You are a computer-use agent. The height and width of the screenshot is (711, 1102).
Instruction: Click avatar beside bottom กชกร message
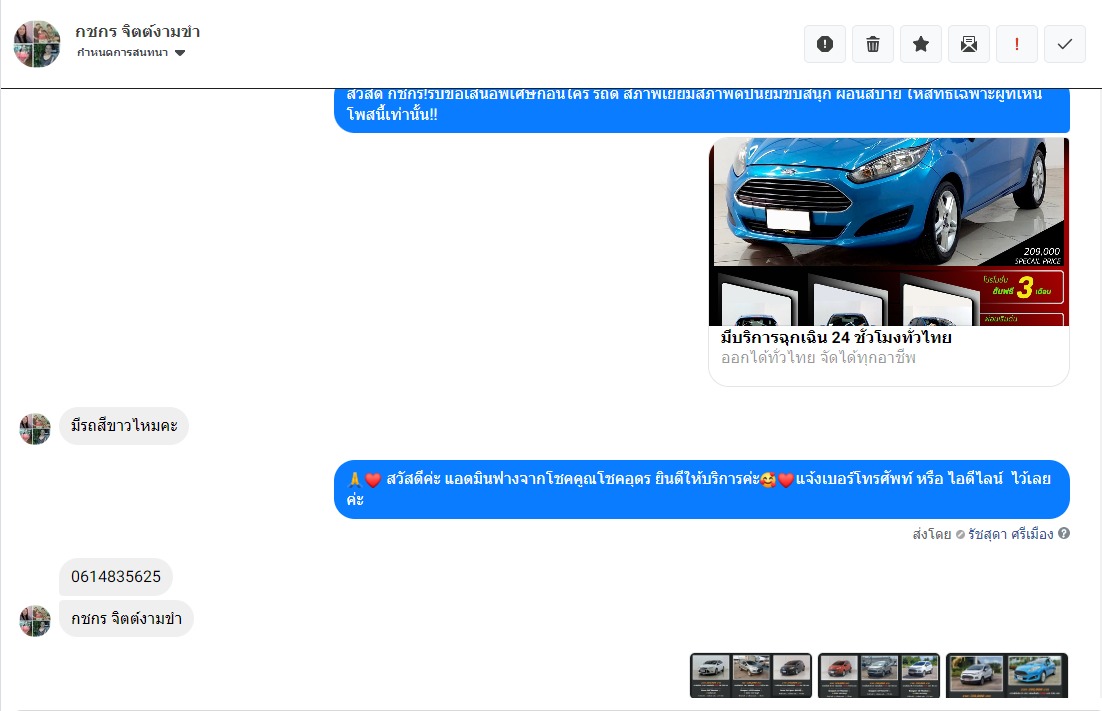(x=34, y=621)
